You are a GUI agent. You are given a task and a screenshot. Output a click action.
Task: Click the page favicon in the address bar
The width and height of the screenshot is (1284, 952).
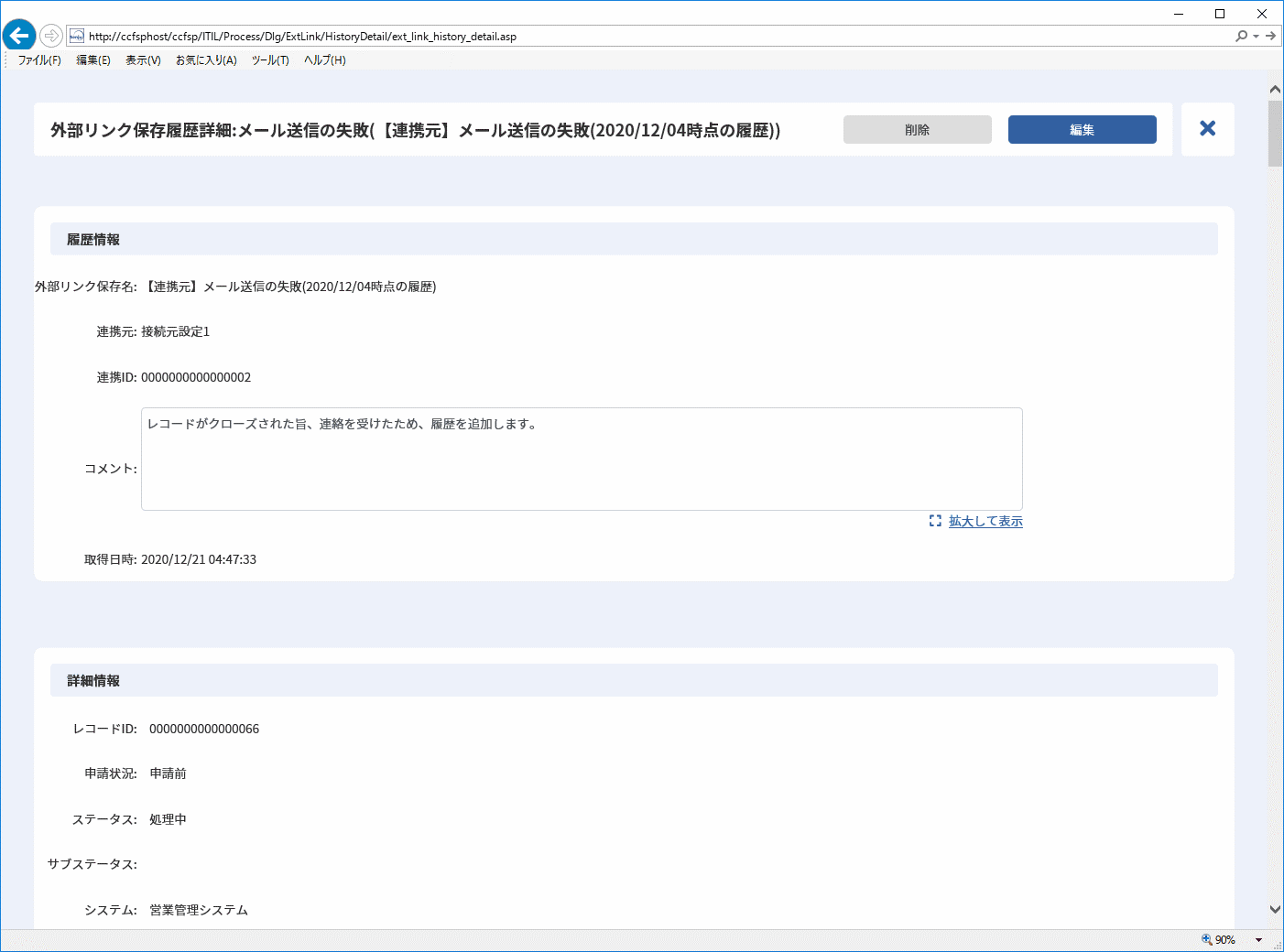pos(77,36)
